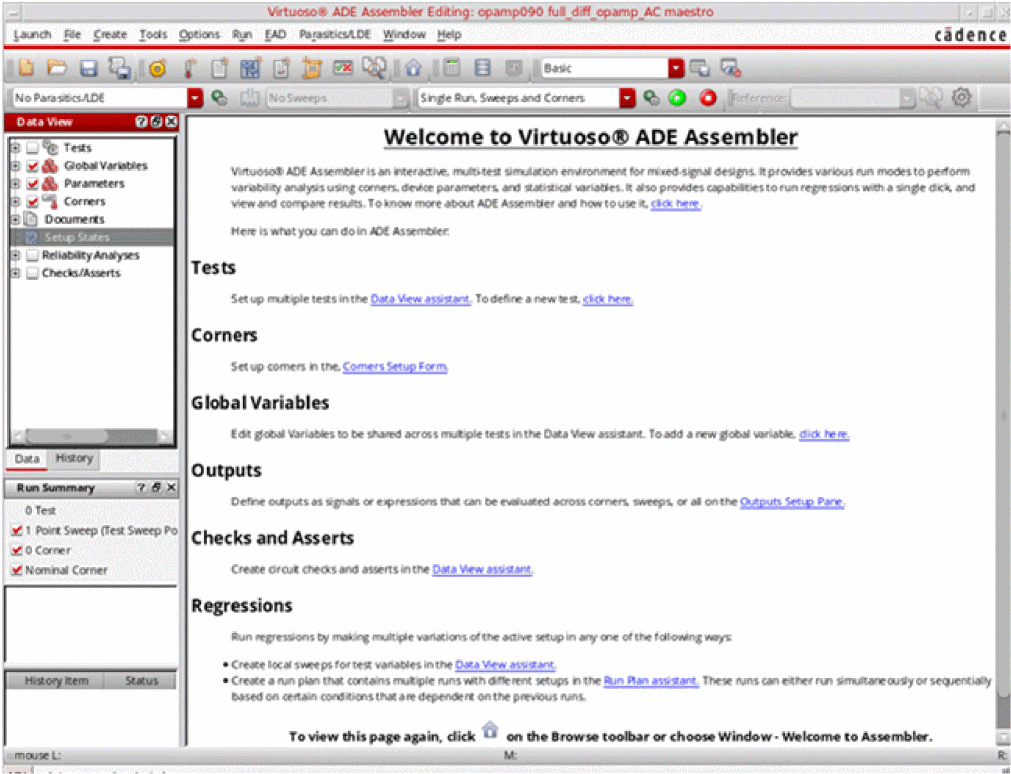Click the stacked database toolbar icon
Viewport: 1011px width, 774px height.
482,68
